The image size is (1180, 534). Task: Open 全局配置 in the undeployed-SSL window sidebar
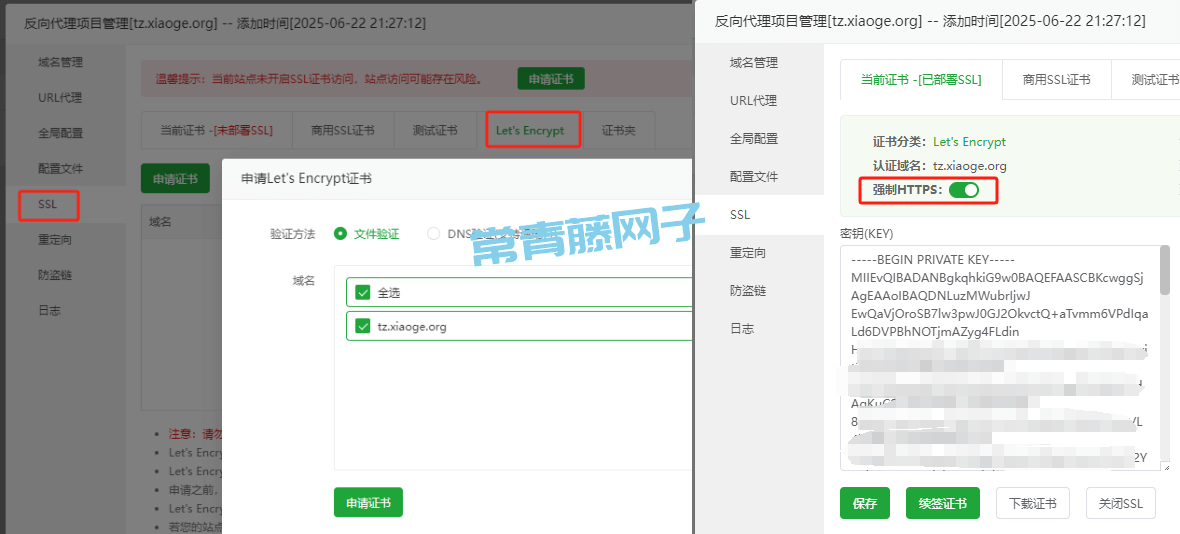coord(60,133)
